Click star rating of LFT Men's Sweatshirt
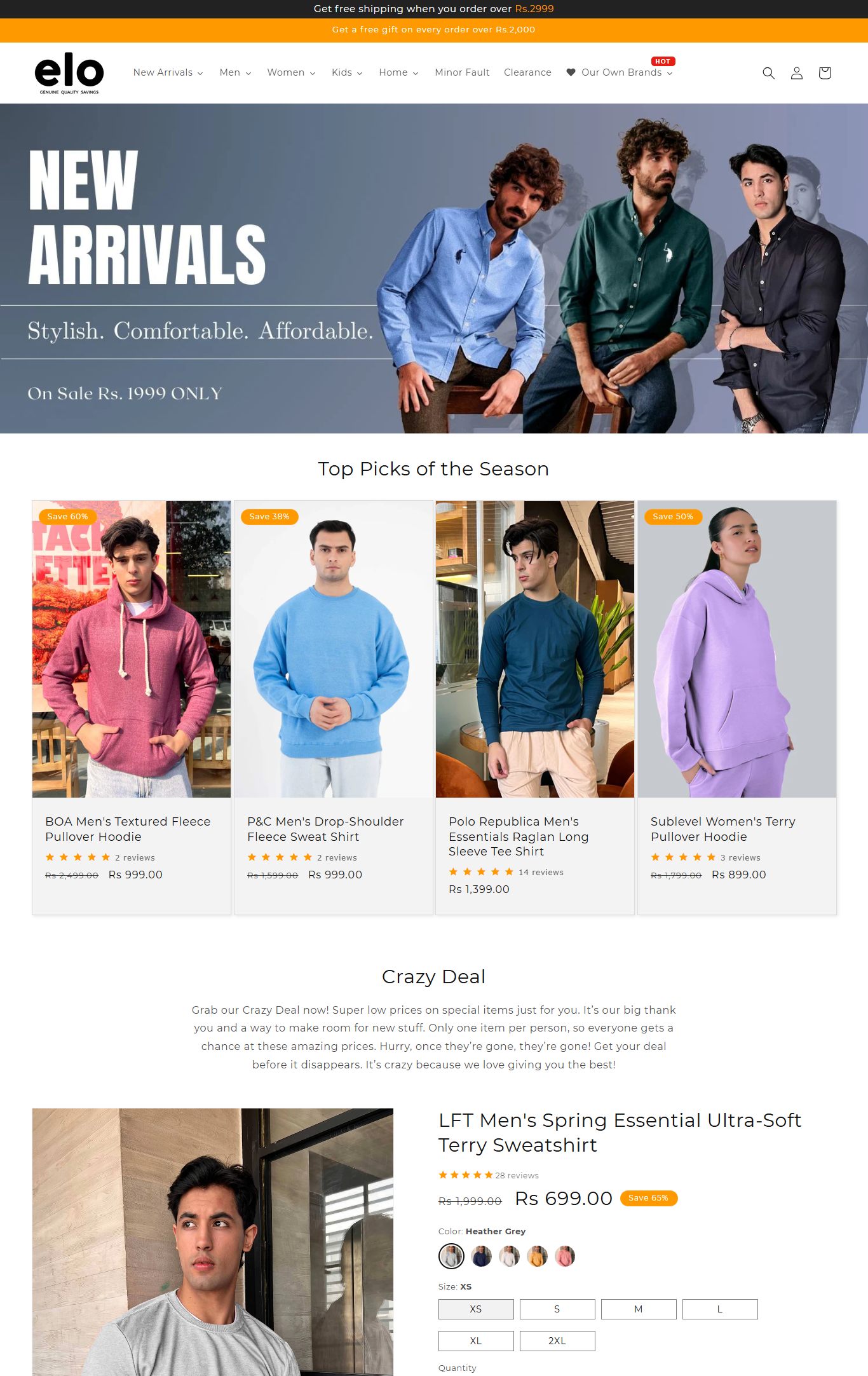Screen dimensions: 868x1376 click(x=466, y=1175)
